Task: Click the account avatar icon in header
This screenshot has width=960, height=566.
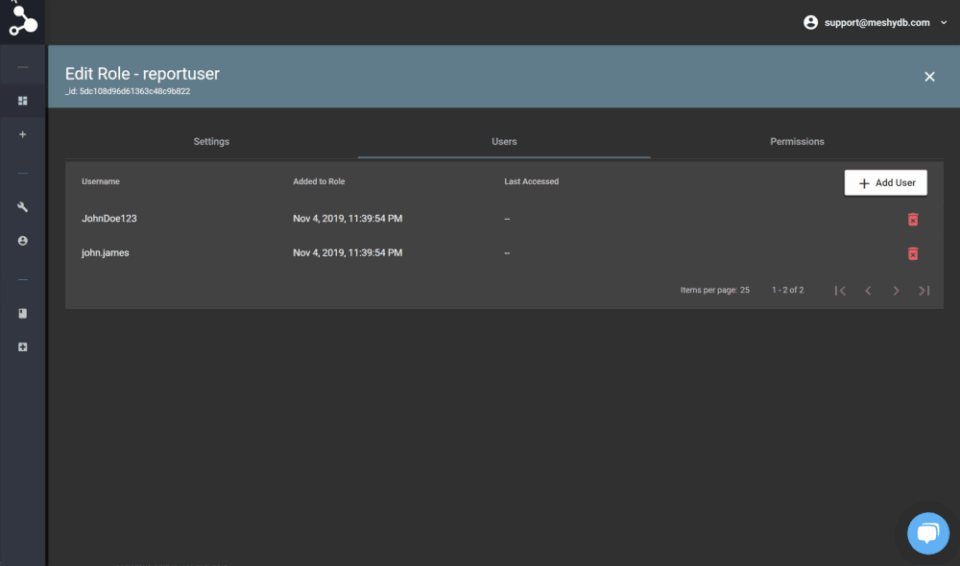Action: coord(811,23)
